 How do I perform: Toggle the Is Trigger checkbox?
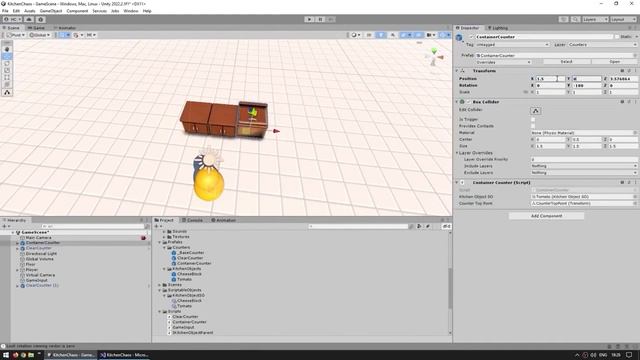click(x=533, y=119)
